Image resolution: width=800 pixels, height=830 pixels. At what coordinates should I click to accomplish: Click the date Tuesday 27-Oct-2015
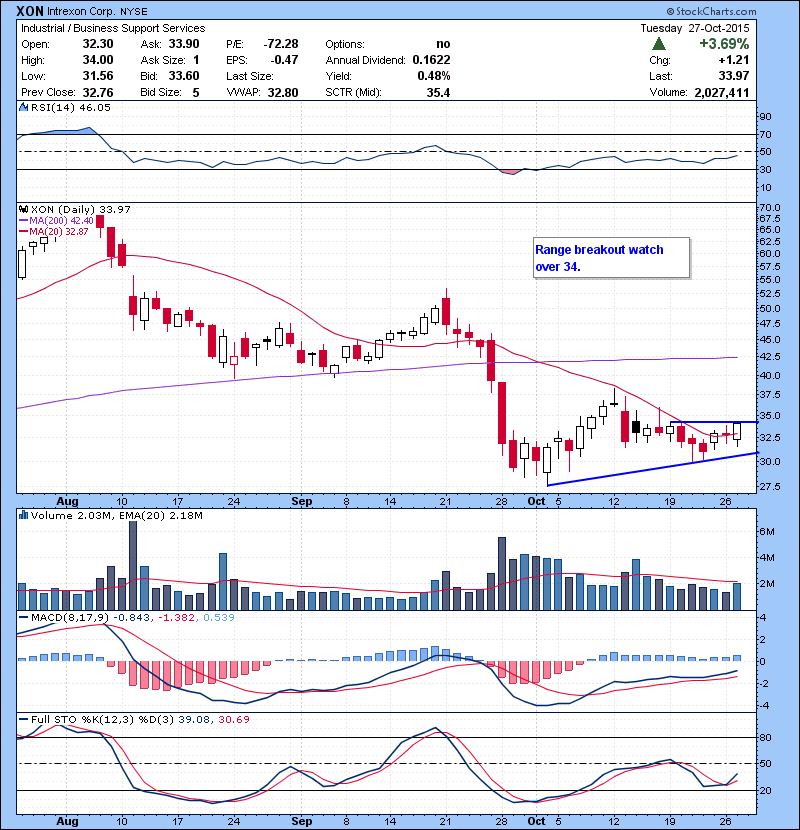(695, 28)
